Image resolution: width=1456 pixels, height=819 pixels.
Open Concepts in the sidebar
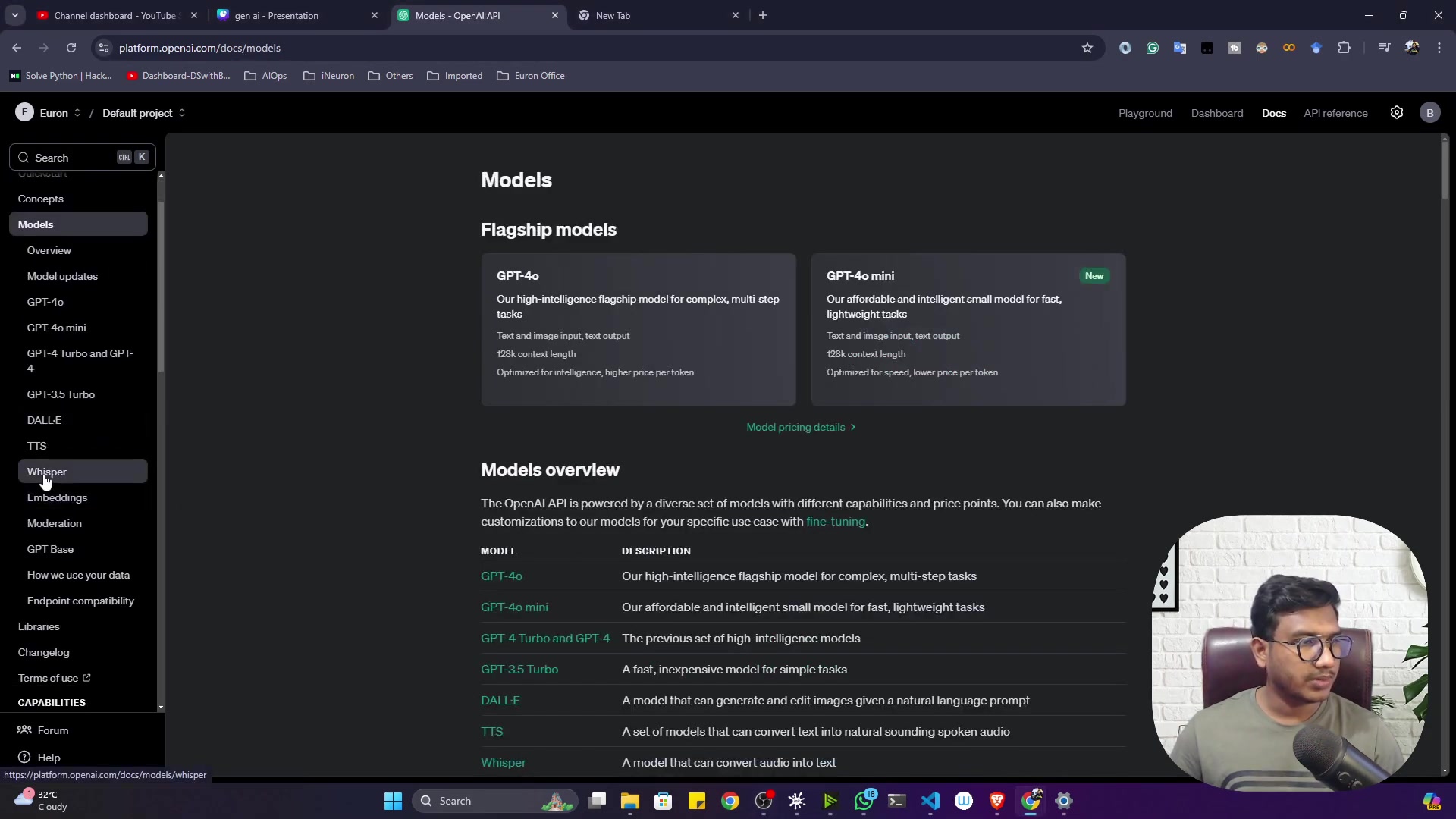click(x=78, y=199)
